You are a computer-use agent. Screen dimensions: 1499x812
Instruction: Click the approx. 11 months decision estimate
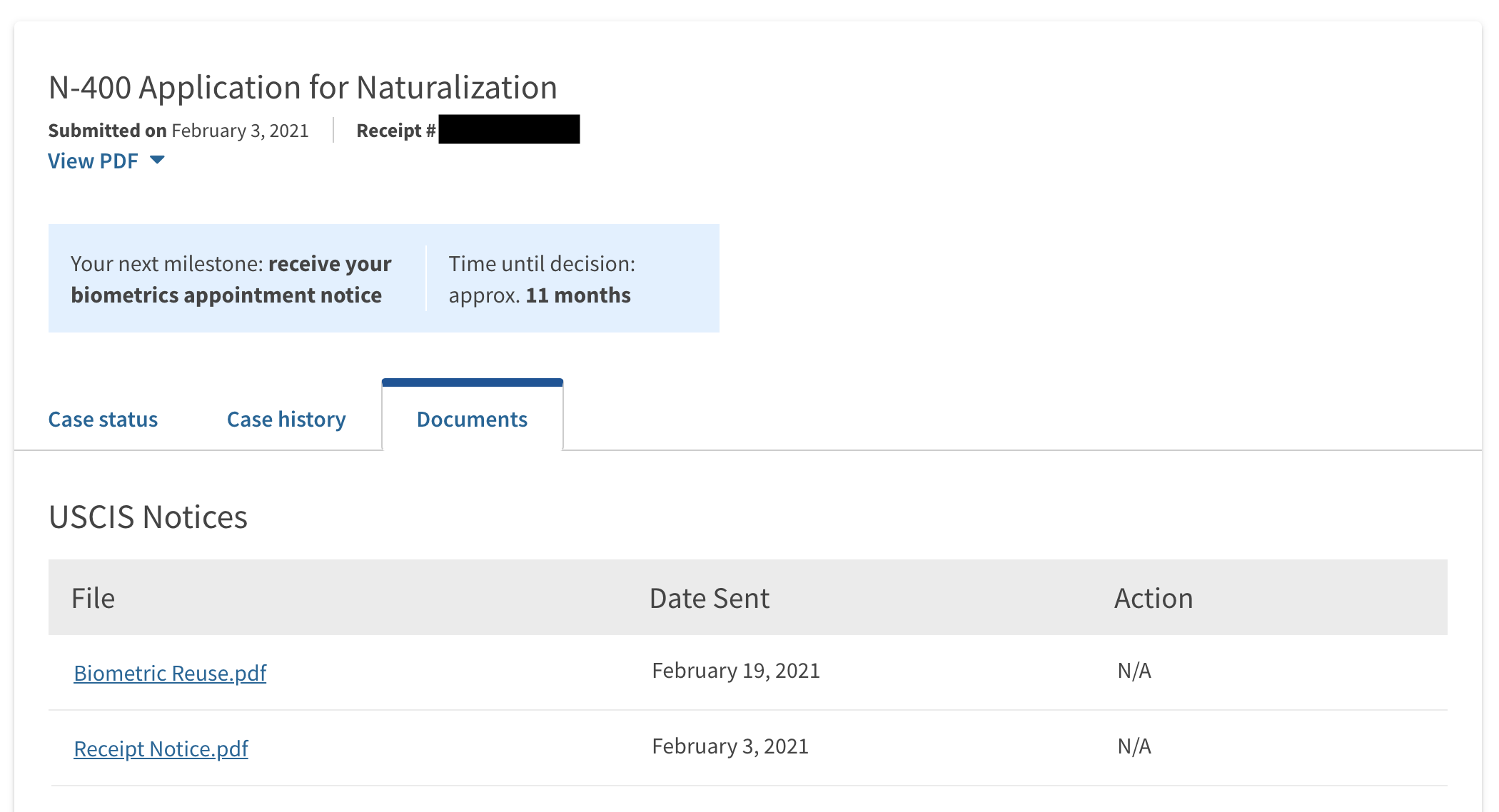[x=540, y=295]
